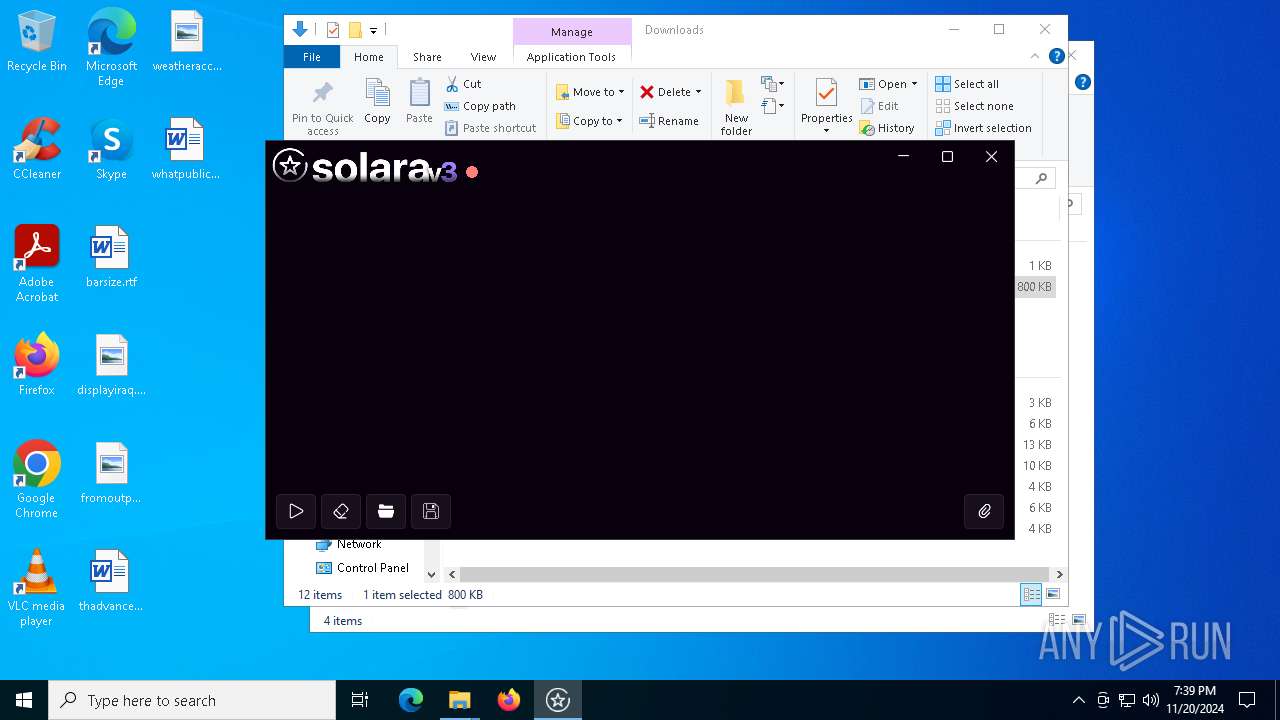This screenshot has height=720, width=1280.
Task: Select Control Panel in the navigation pane
Action: tap(362, 568)
